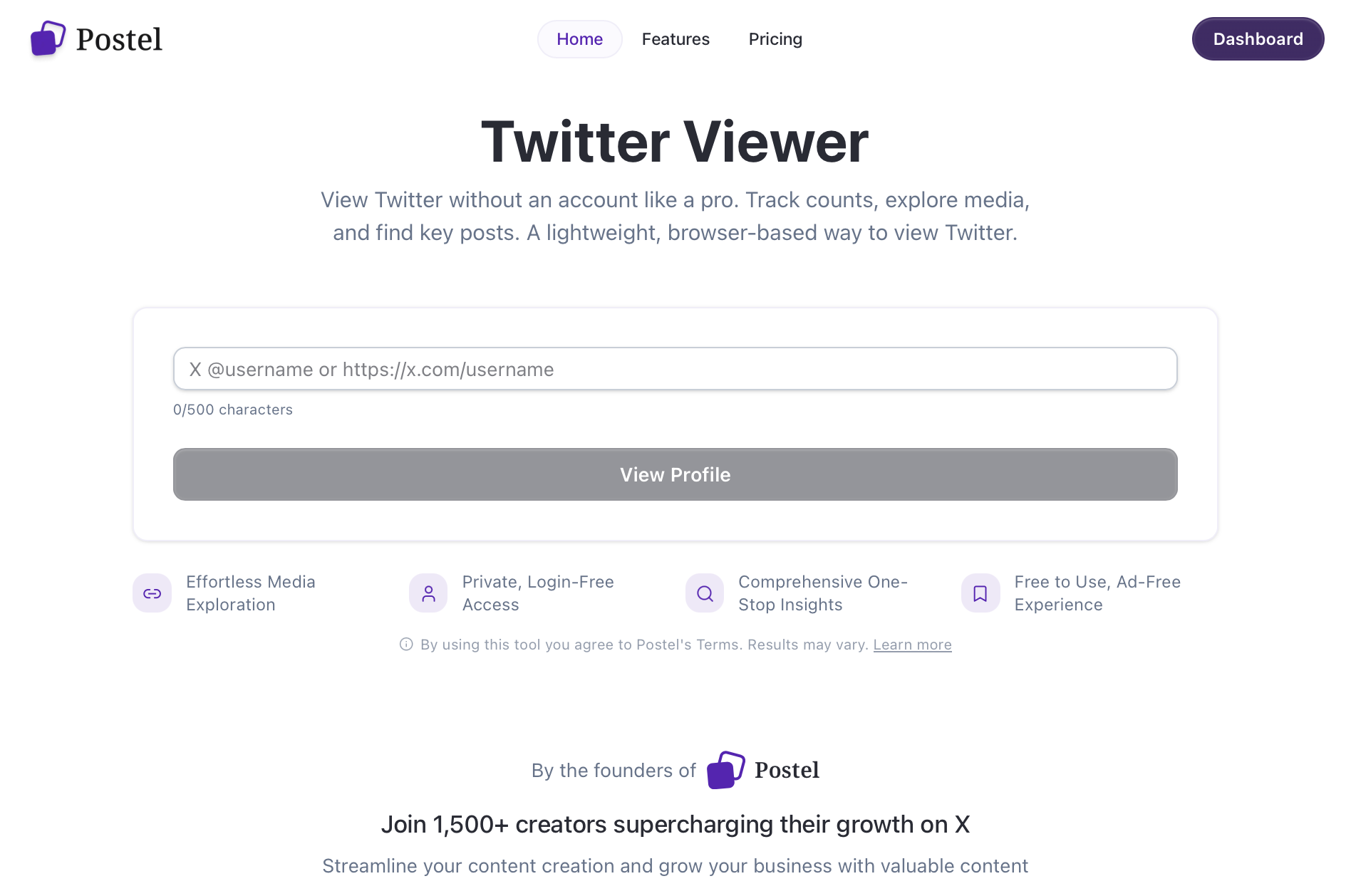This screenshot has height=896, width=1351.
Task: Open the Learn more link
Action: point(912,644)
